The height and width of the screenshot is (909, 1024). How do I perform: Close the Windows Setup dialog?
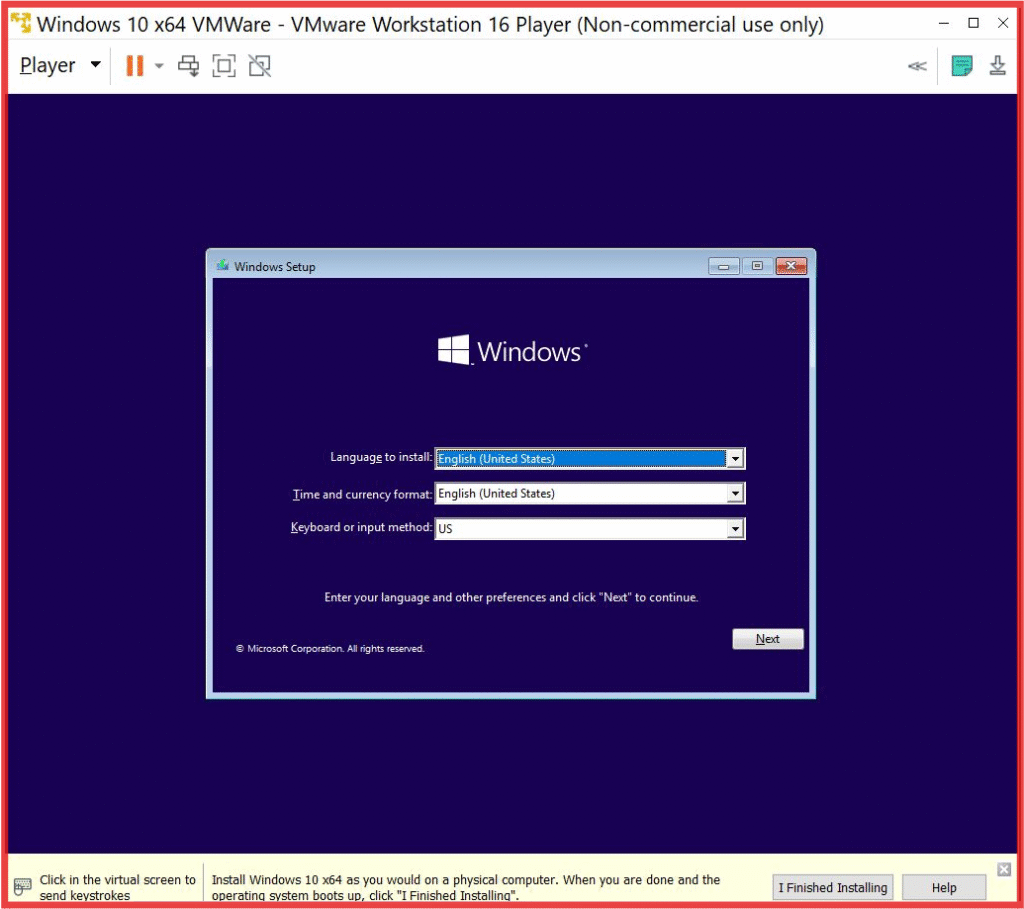(x=790, y=266)
